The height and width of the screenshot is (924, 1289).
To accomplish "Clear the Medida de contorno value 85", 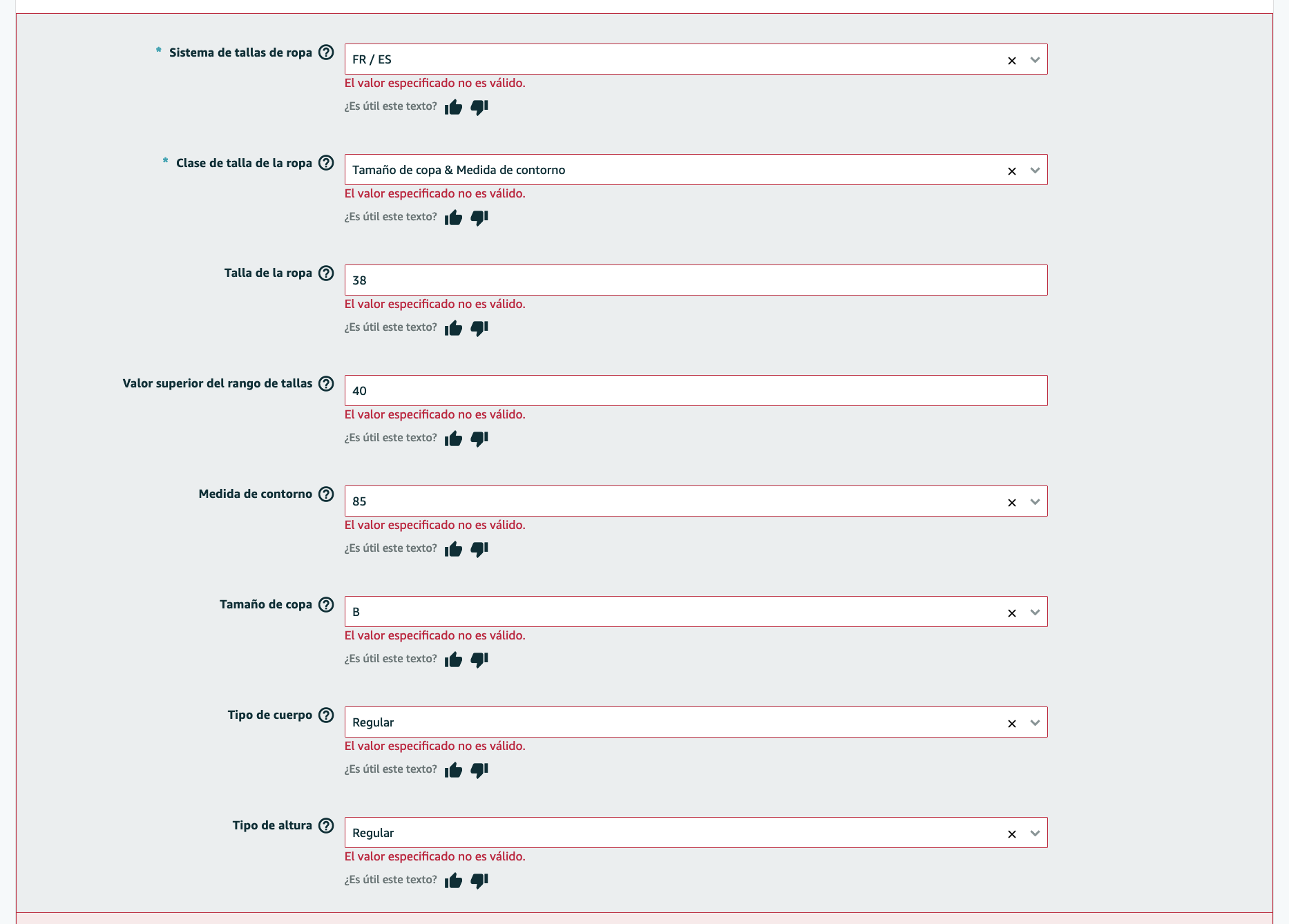I will pyautogui.click(x=1012, y=503).
